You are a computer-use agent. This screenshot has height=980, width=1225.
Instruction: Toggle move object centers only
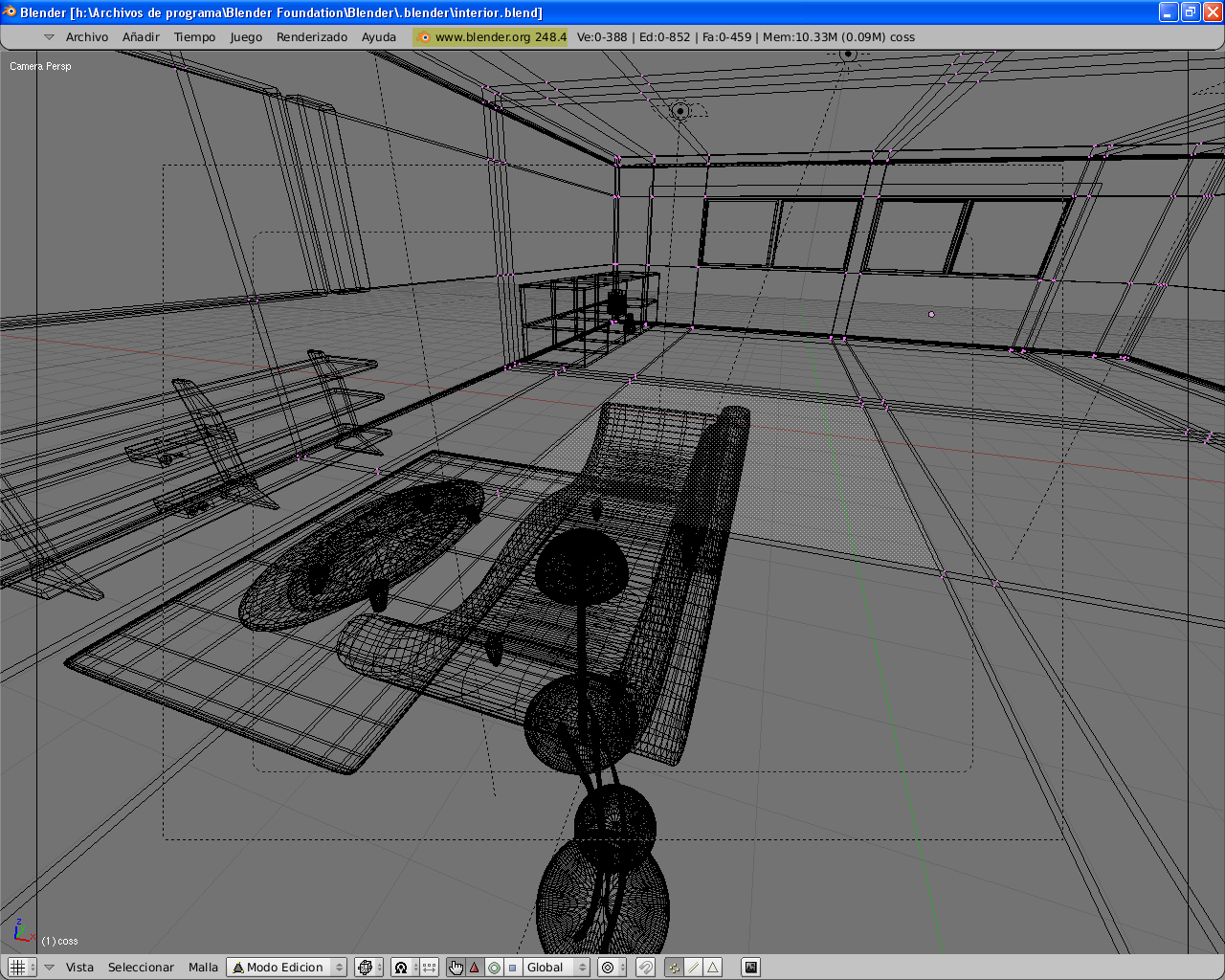(429, 968)
